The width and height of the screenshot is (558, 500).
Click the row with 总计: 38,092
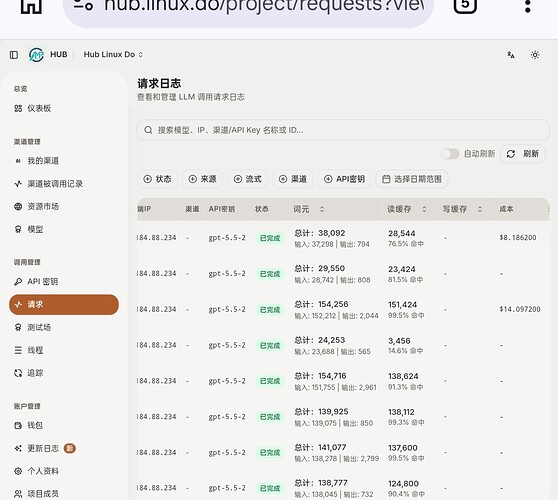[x=343, y=238]
